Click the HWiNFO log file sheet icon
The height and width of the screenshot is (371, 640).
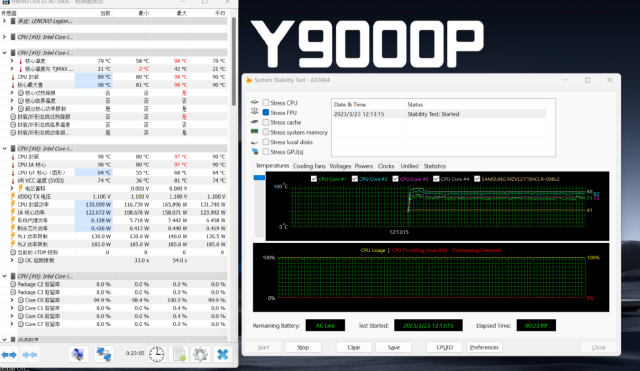(179, 354)
